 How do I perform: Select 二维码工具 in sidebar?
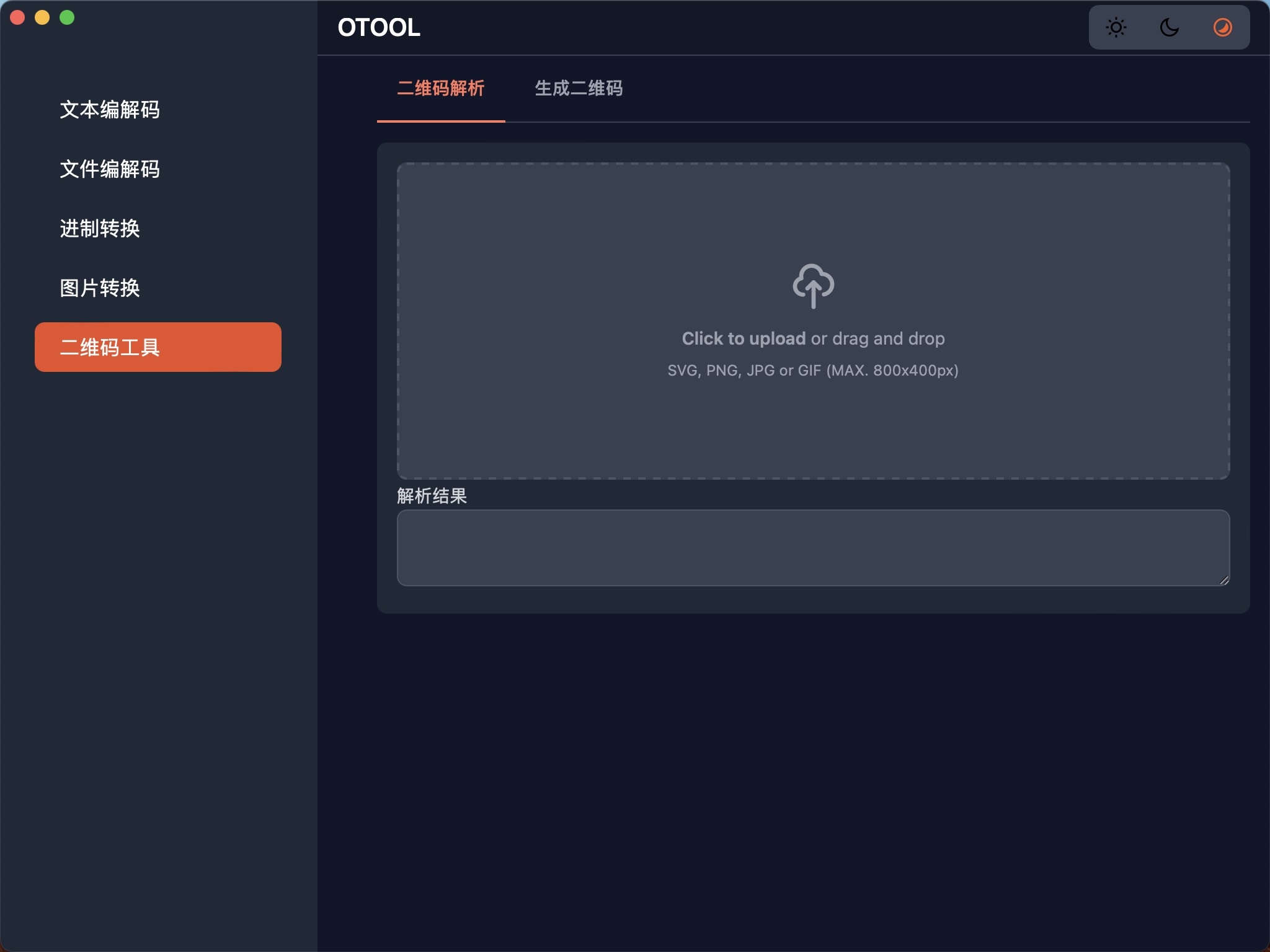point(158,347)
